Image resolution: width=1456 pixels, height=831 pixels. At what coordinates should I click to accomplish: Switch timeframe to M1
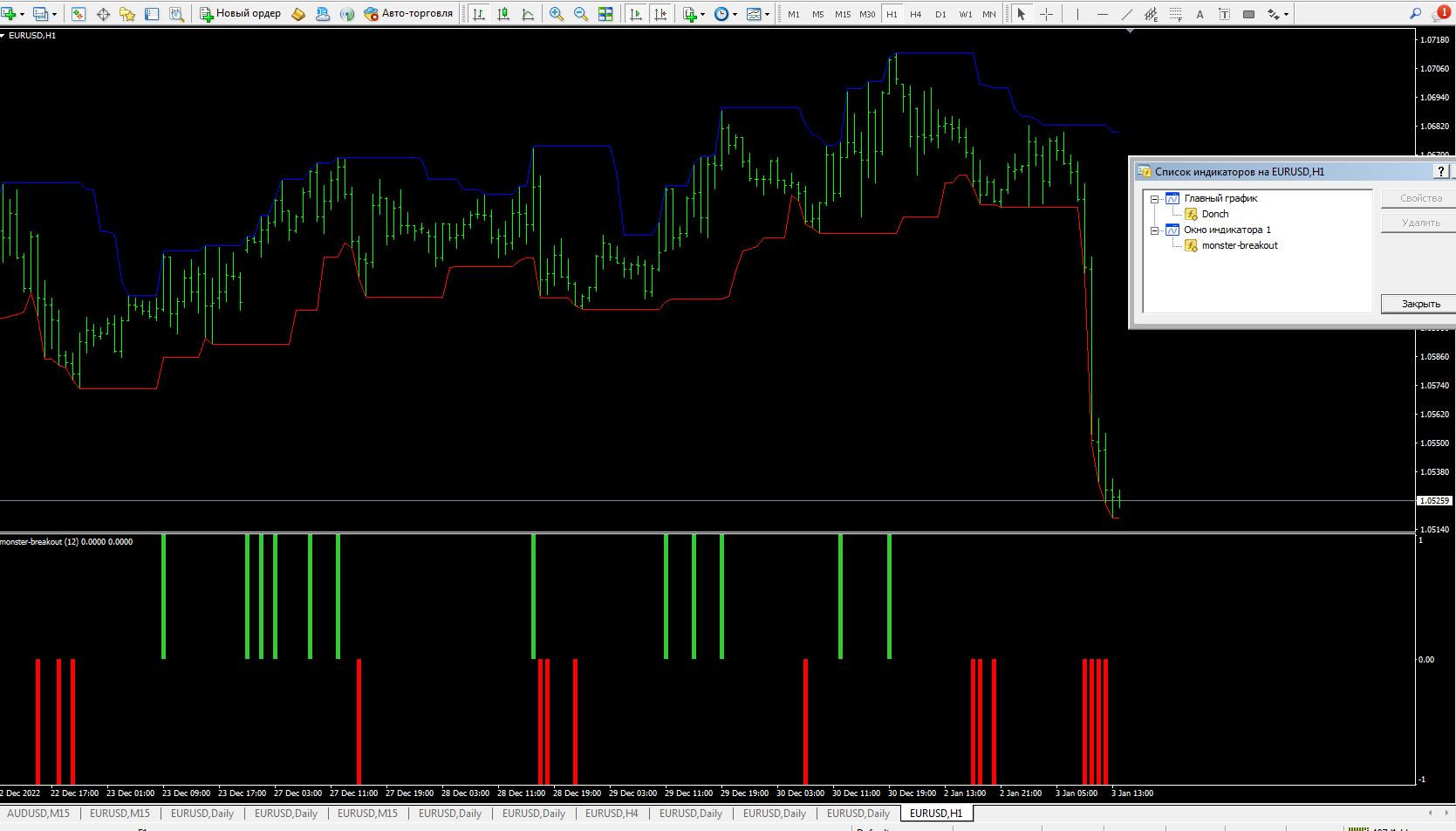[794, 14]
